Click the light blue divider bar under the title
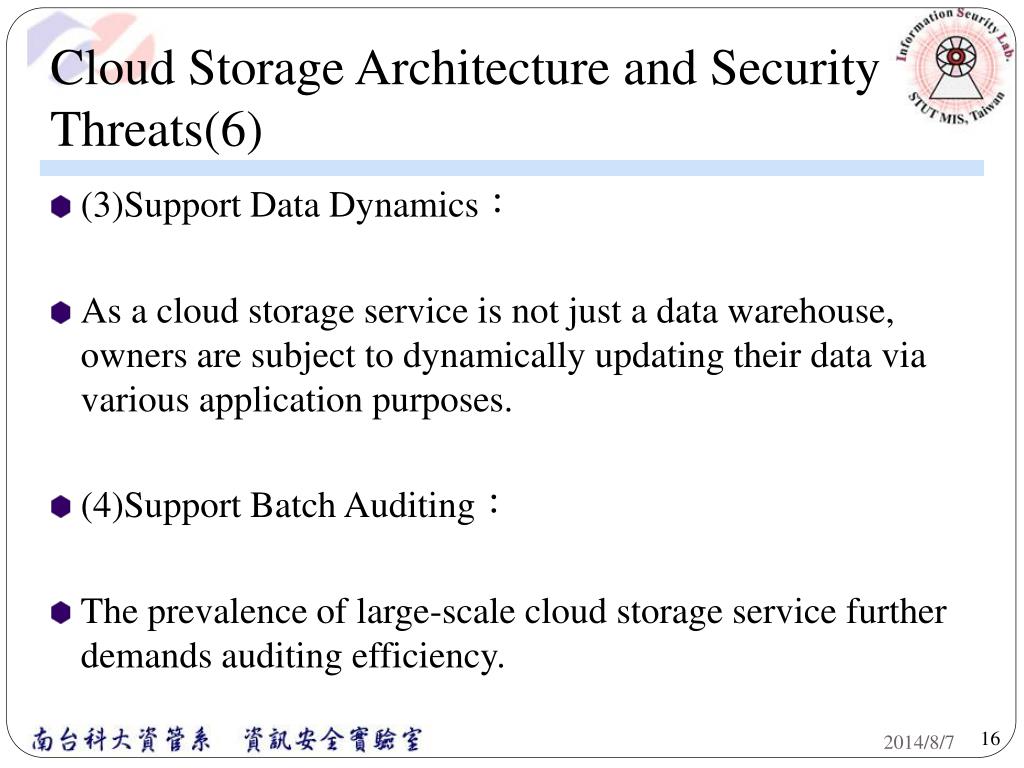Viewport: 1024px width, 768px height. coord(511,168)
